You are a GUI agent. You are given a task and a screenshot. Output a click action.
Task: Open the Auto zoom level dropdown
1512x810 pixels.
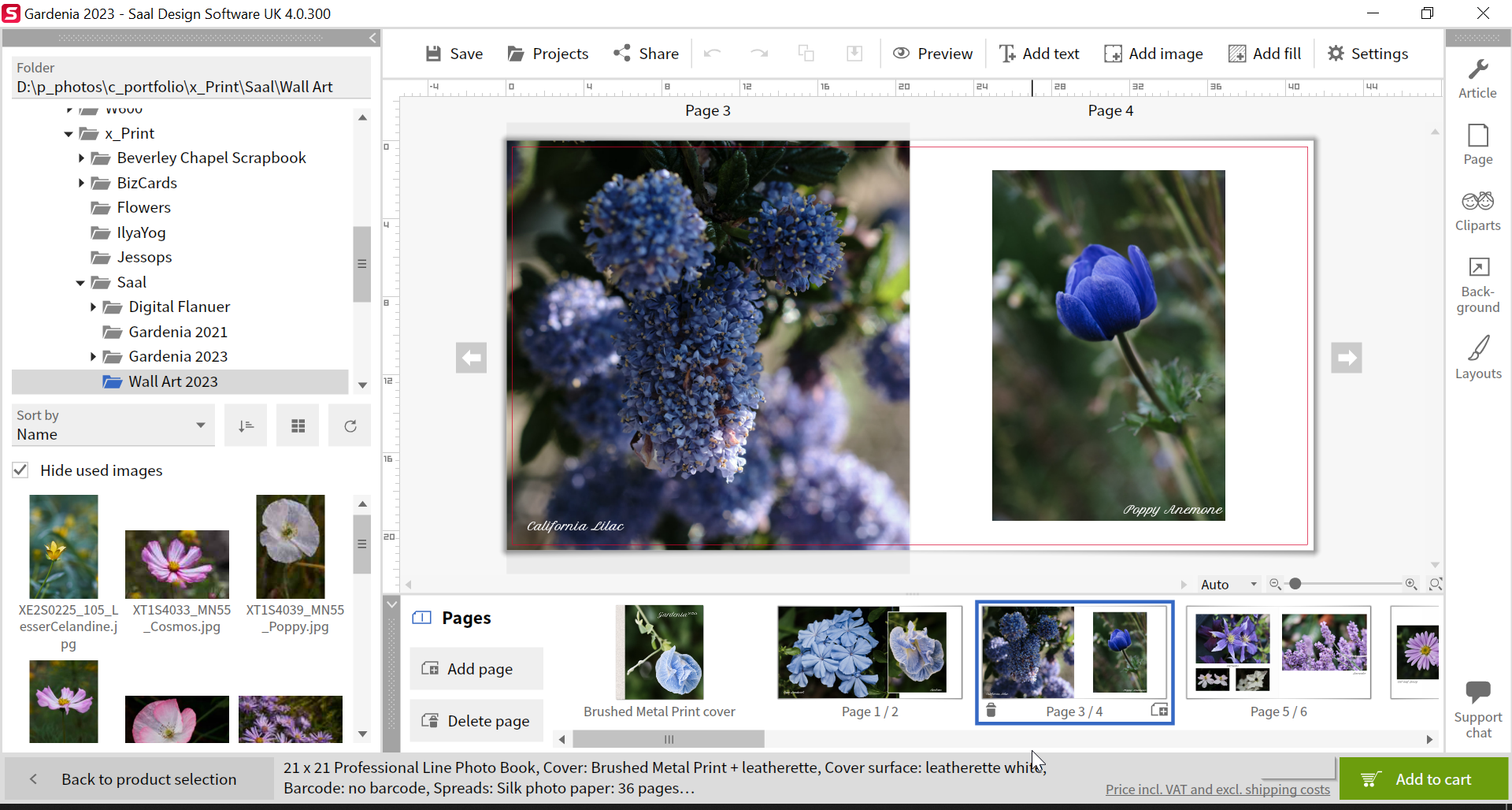1228,584
